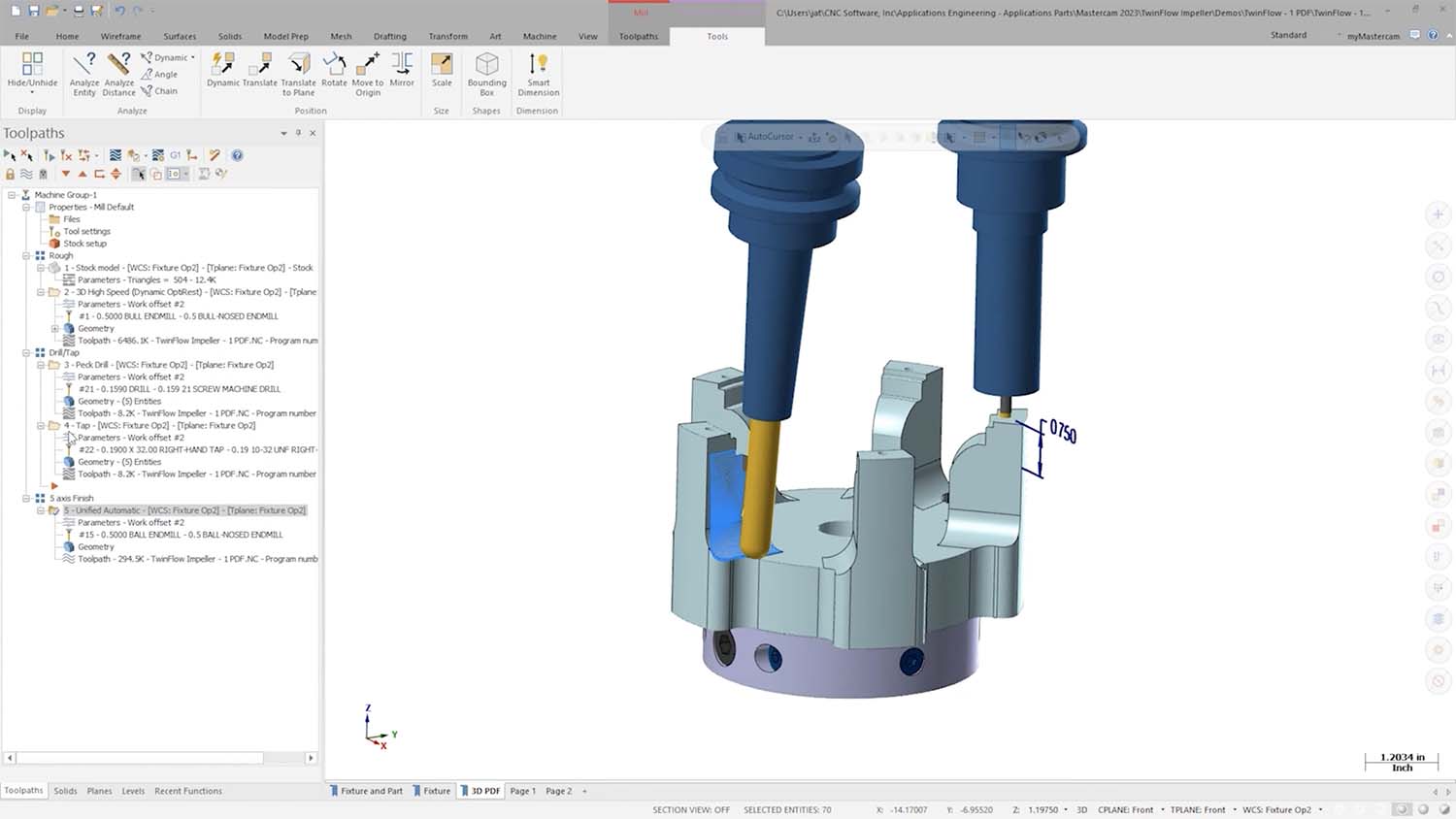The height and width of the screenshot is (819, 1456).
Task: Toggle SECTION VIEW: OFF in status bar
Action: 691,809
